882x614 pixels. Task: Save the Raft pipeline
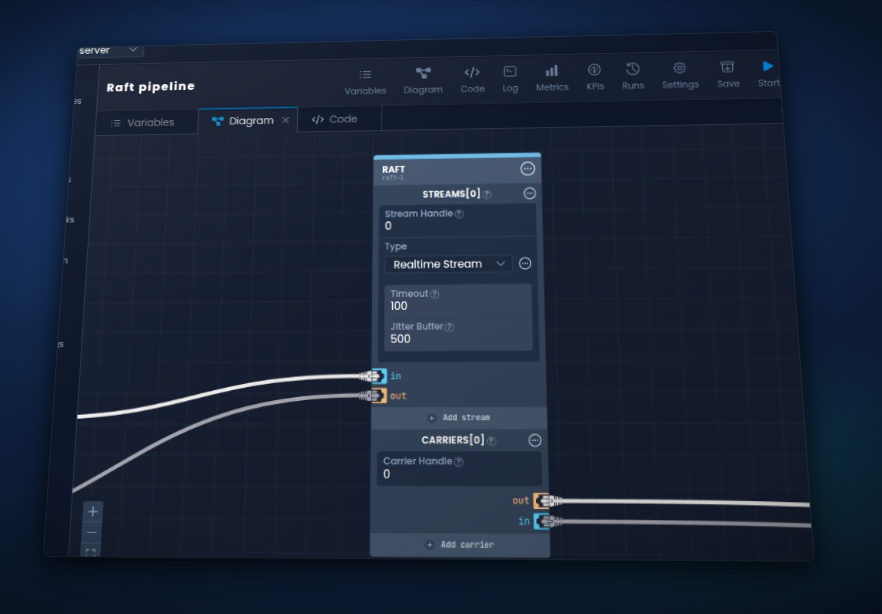tap(728, 73)
